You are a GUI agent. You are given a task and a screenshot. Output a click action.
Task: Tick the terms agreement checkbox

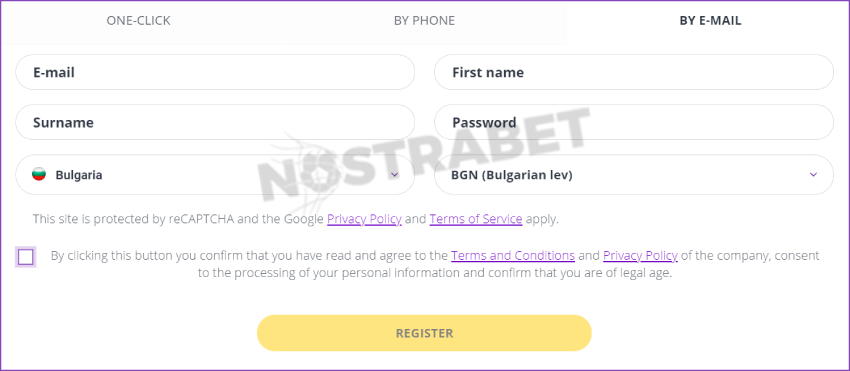(x=25, y=257)
